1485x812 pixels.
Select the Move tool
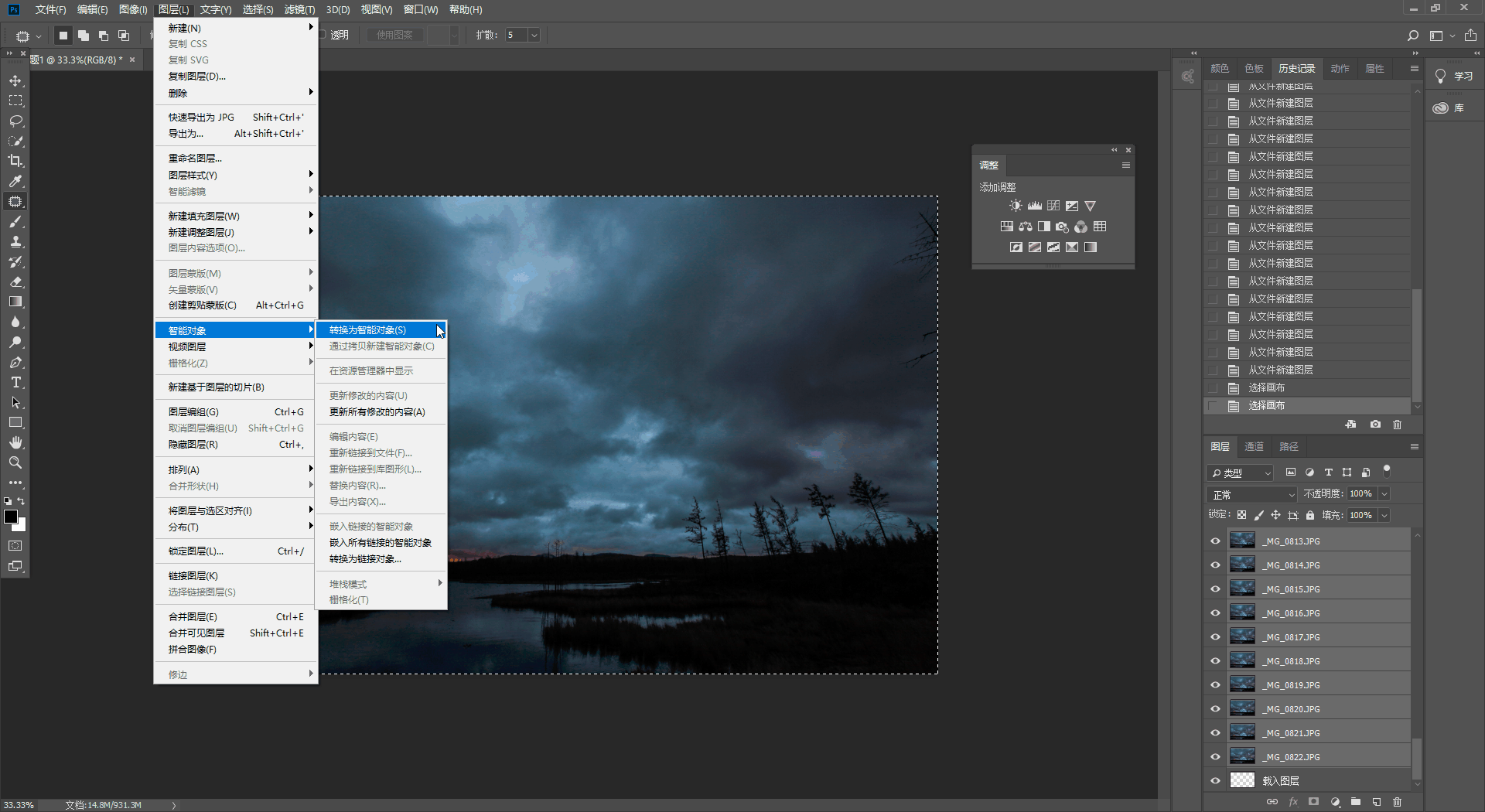[15, 81]
